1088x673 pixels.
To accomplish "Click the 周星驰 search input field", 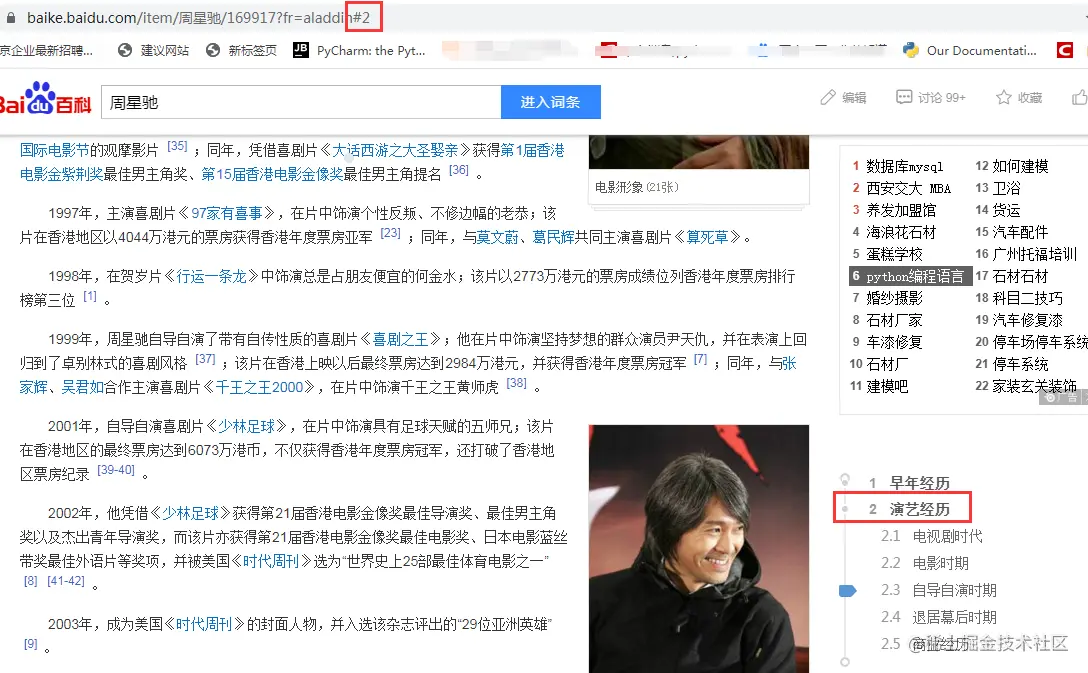I will [x=301, y=102].
